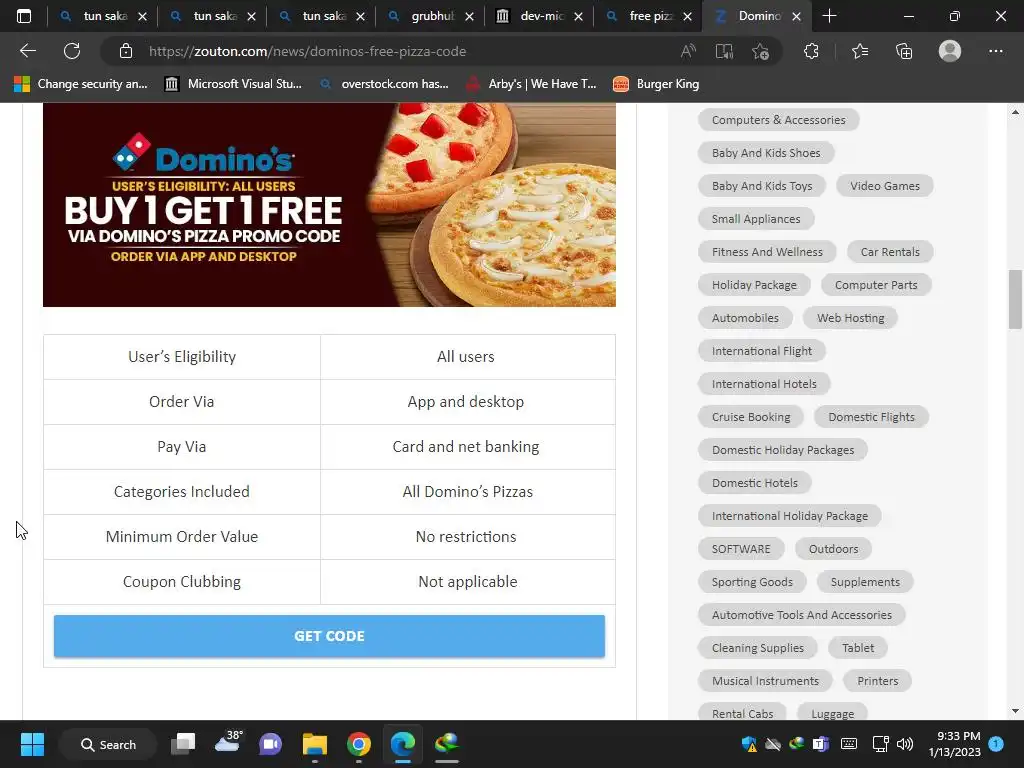Image resolution: width=1024 pixels, height=768 pixels.
Task: Open the weather widget showing 38°
Action: (x=227, y=744)
